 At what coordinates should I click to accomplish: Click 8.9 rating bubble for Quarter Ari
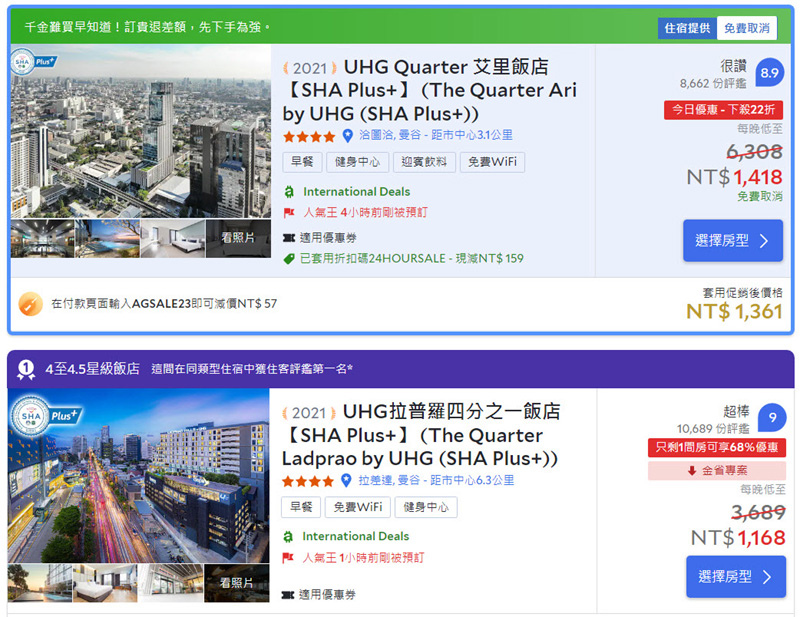(x=769, y=72)
